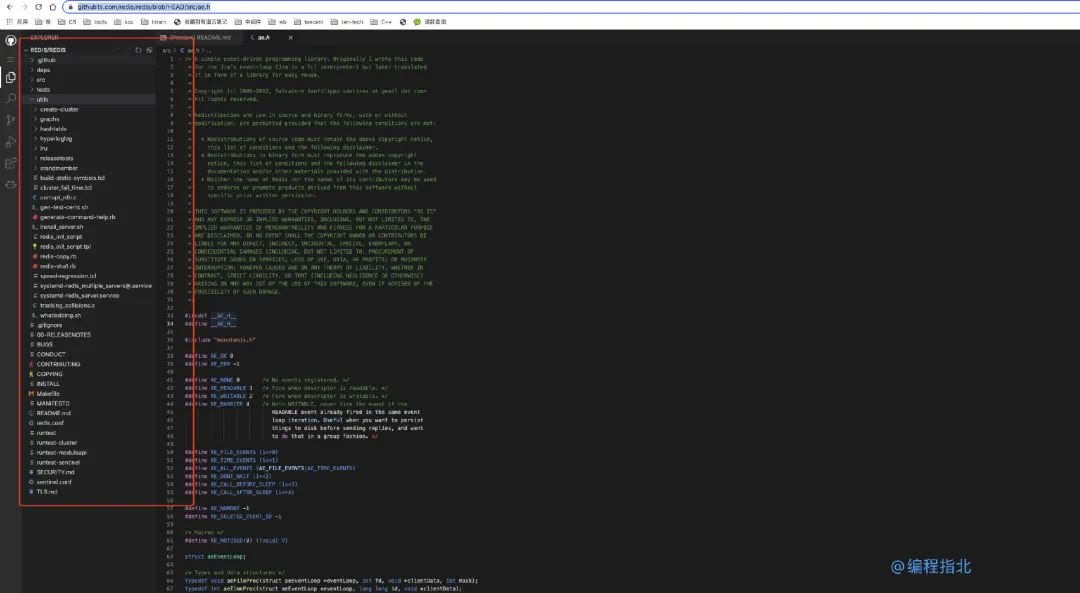The height and width of the screenshot is (593, 1080).
Task: Collapse the utils folder
Action: pos(90,99)
